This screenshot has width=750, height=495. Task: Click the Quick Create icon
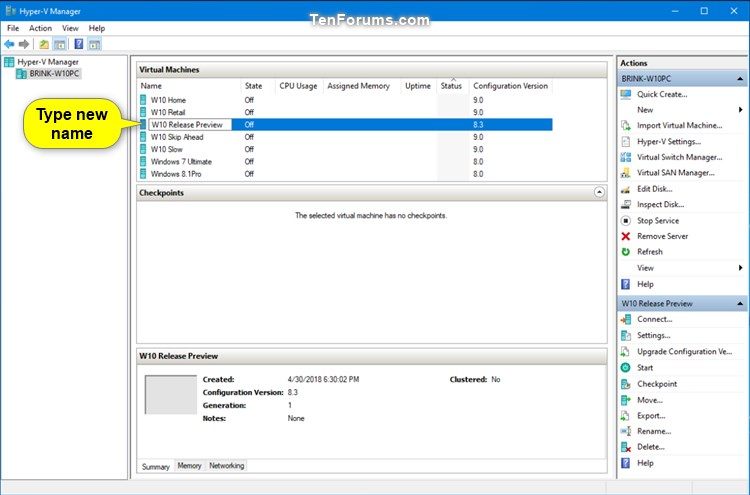click(626, 94)
